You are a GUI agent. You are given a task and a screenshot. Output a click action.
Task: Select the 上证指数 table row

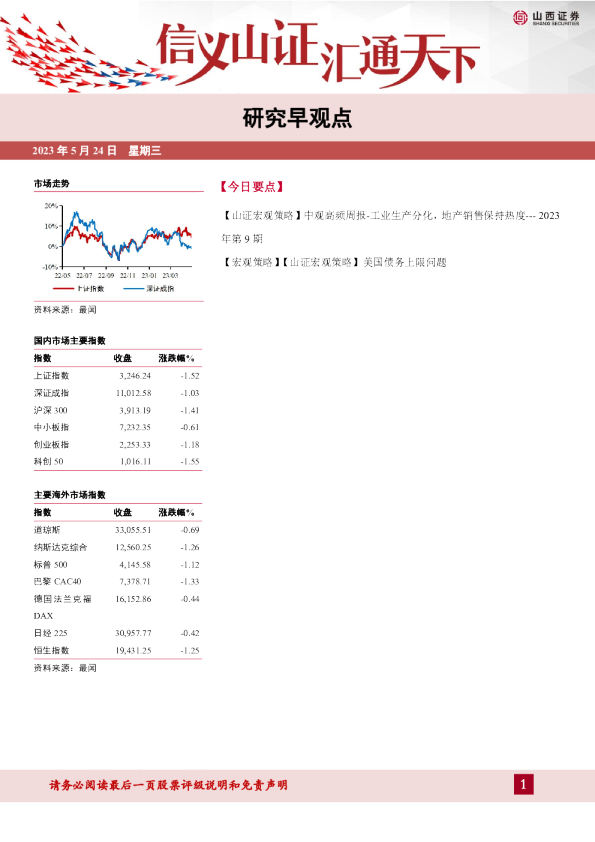[118, 376]
